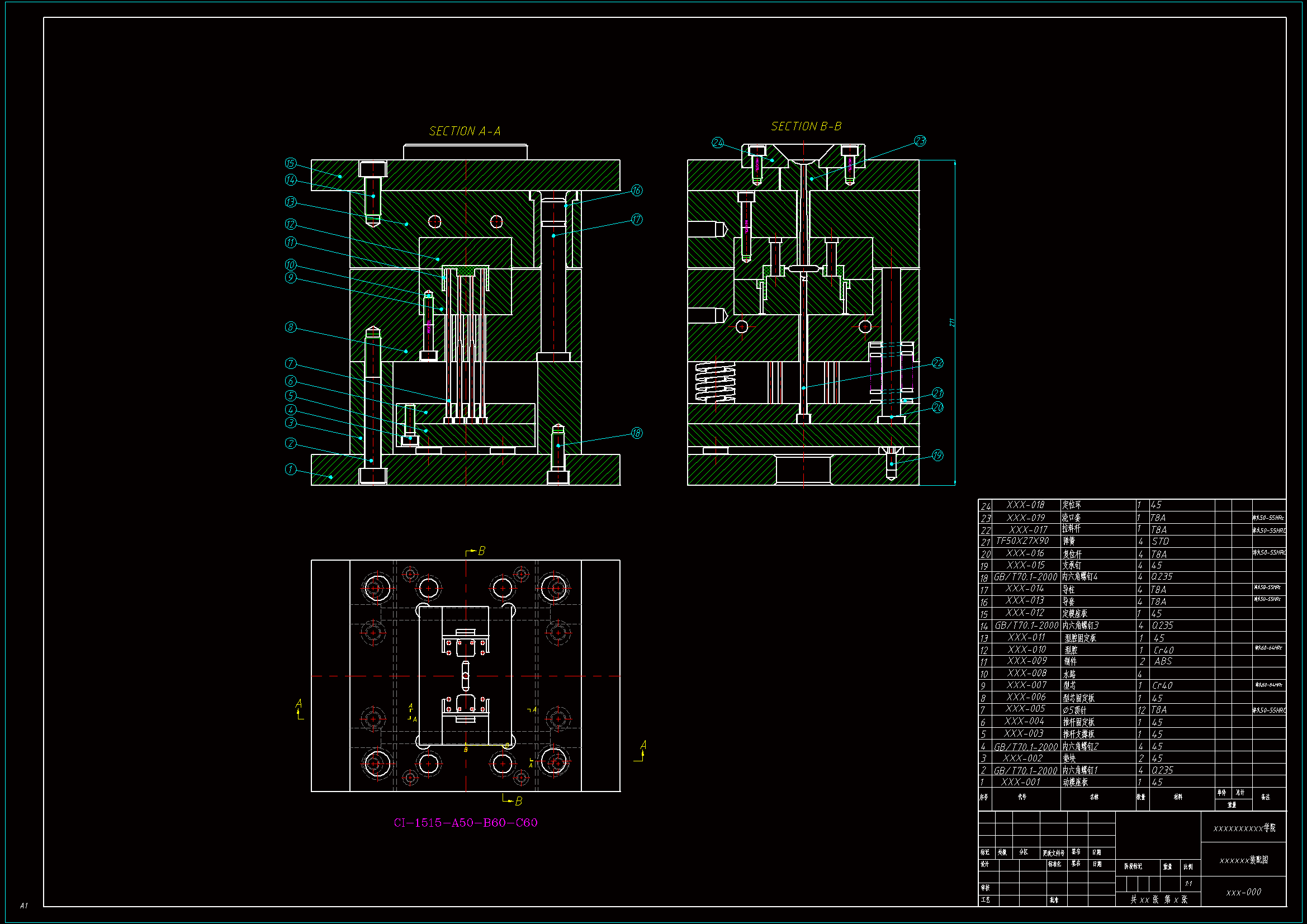Click the SECTION B-B title text
The width and height of the screenshot is (1307, 924).
pos(806,126)
